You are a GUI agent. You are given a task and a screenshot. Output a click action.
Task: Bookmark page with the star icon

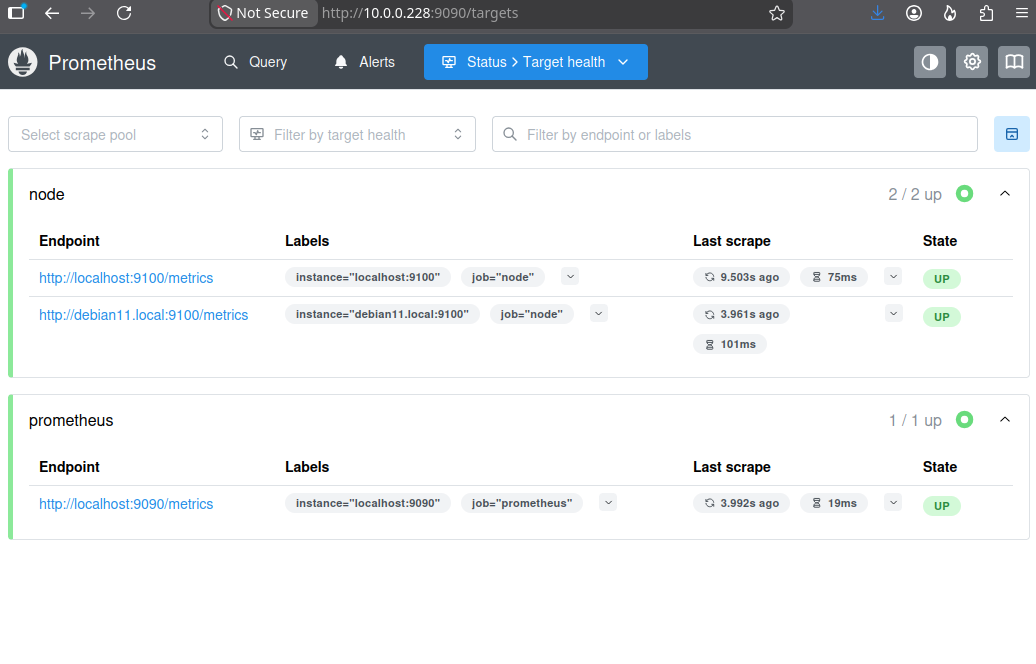[777, 13]
